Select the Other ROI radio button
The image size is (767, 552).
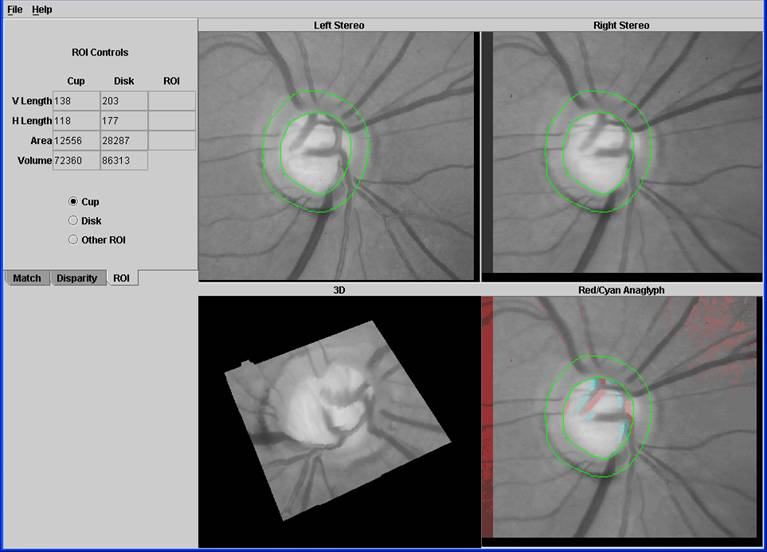[x=73, y=239]
